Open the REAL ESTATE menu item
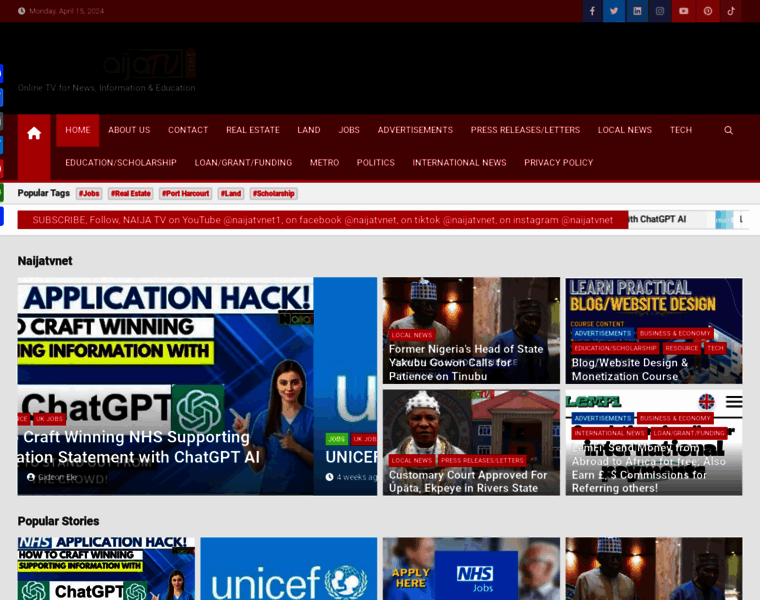 coord(253,130)
